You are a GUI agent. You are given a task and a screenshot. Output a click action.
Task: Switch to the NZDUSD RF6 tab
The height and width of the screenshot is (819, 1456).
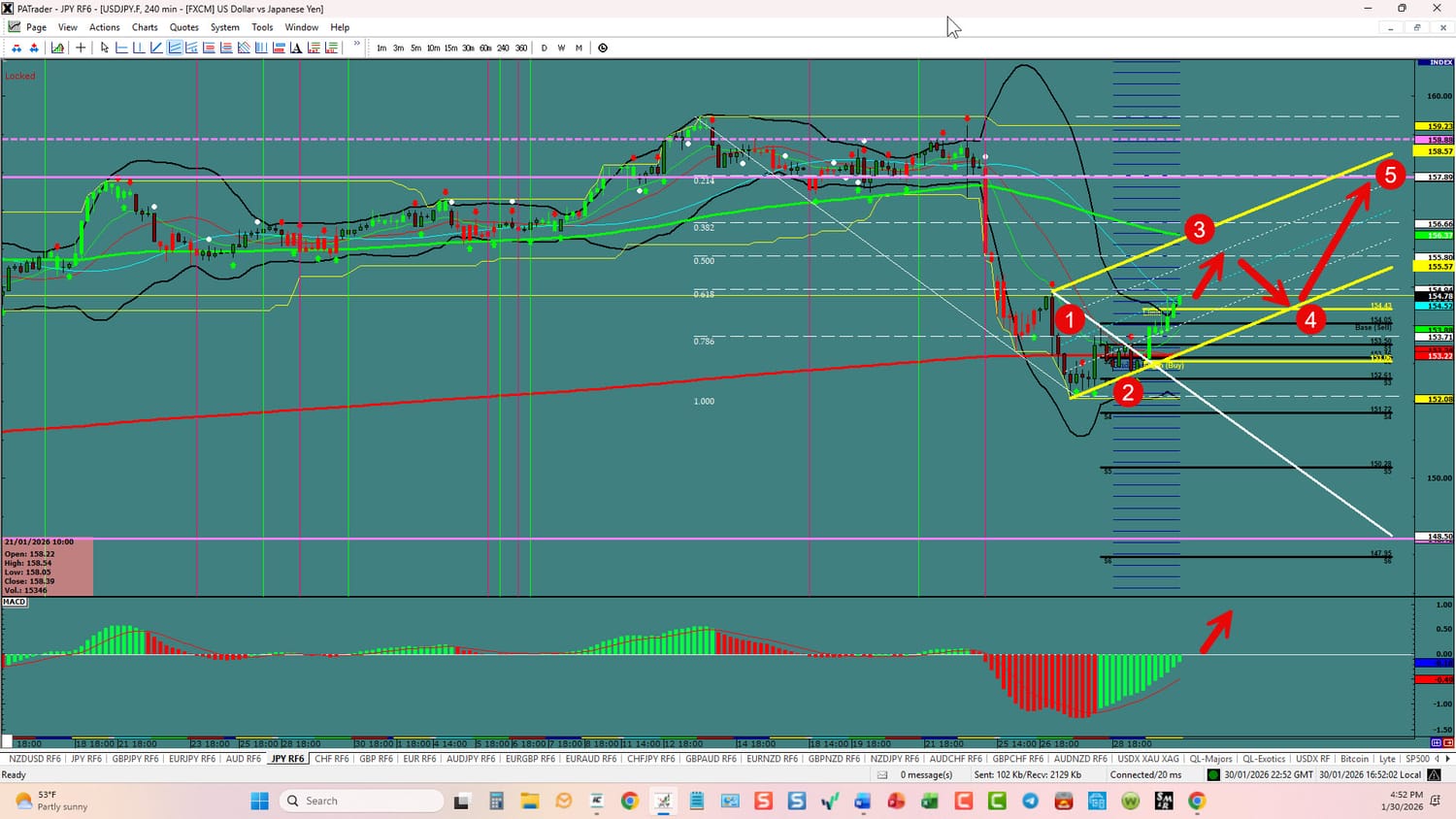(35, 759)
